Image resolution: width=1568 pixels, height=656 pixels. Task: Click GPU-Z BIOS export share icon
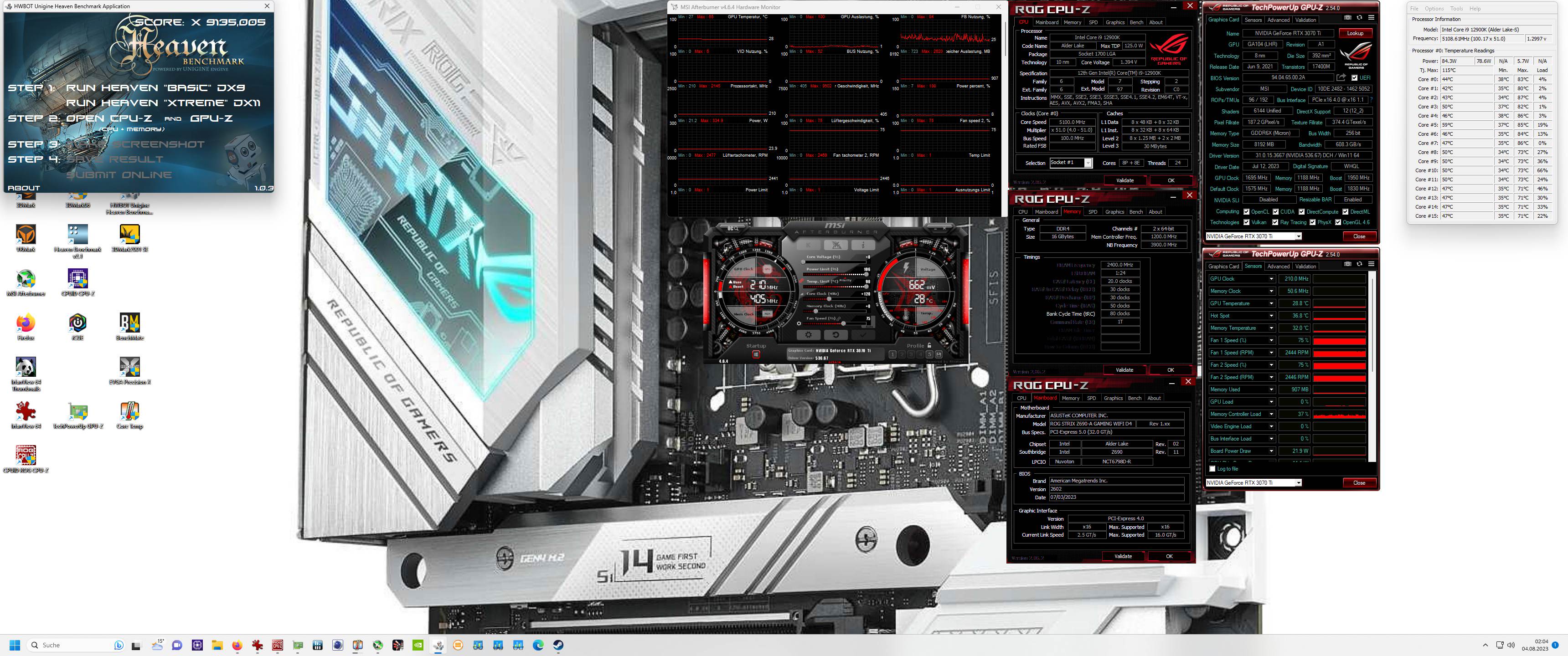(1341, 77)
